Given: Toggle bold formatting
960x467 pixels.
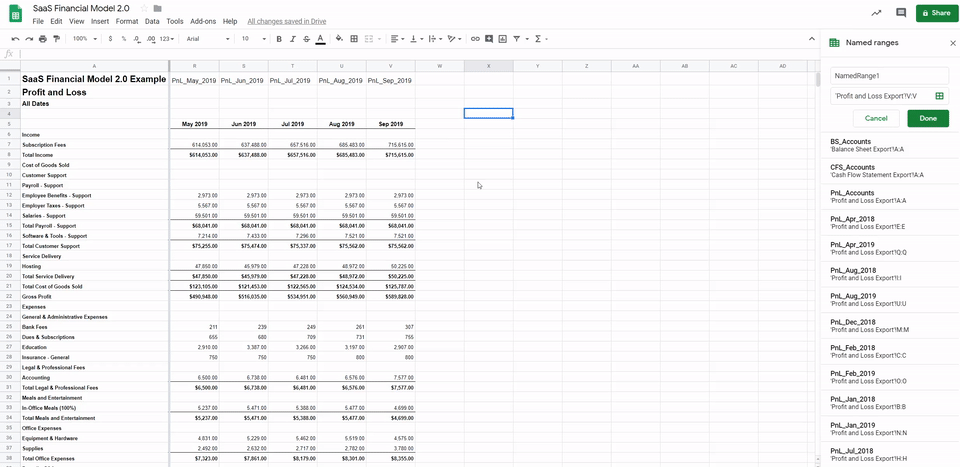Looking at the screenshot, I should point(279,39).
